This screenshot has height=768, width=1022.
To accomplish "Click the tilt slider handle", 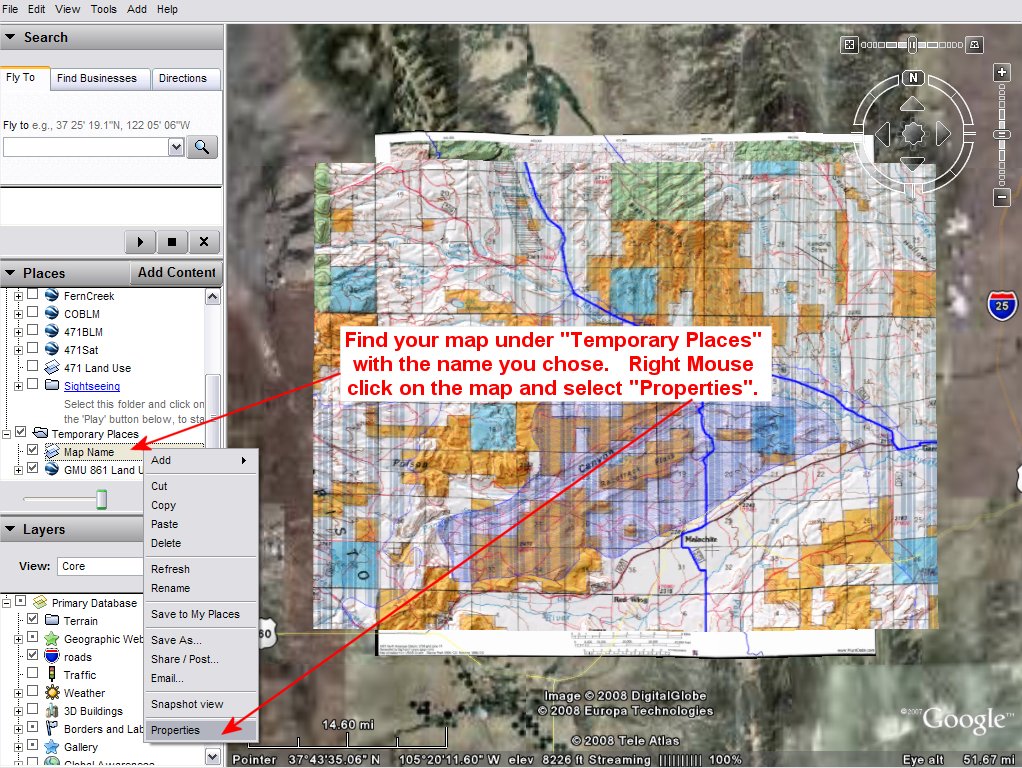I will click(912, 44).
